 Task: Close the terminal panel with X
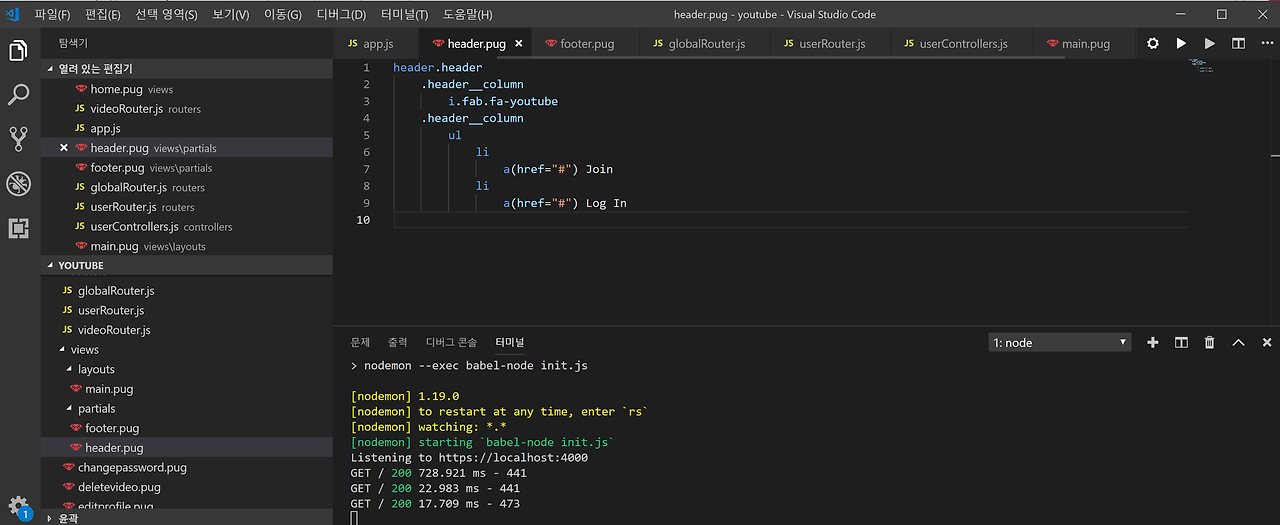point(1267,342)
